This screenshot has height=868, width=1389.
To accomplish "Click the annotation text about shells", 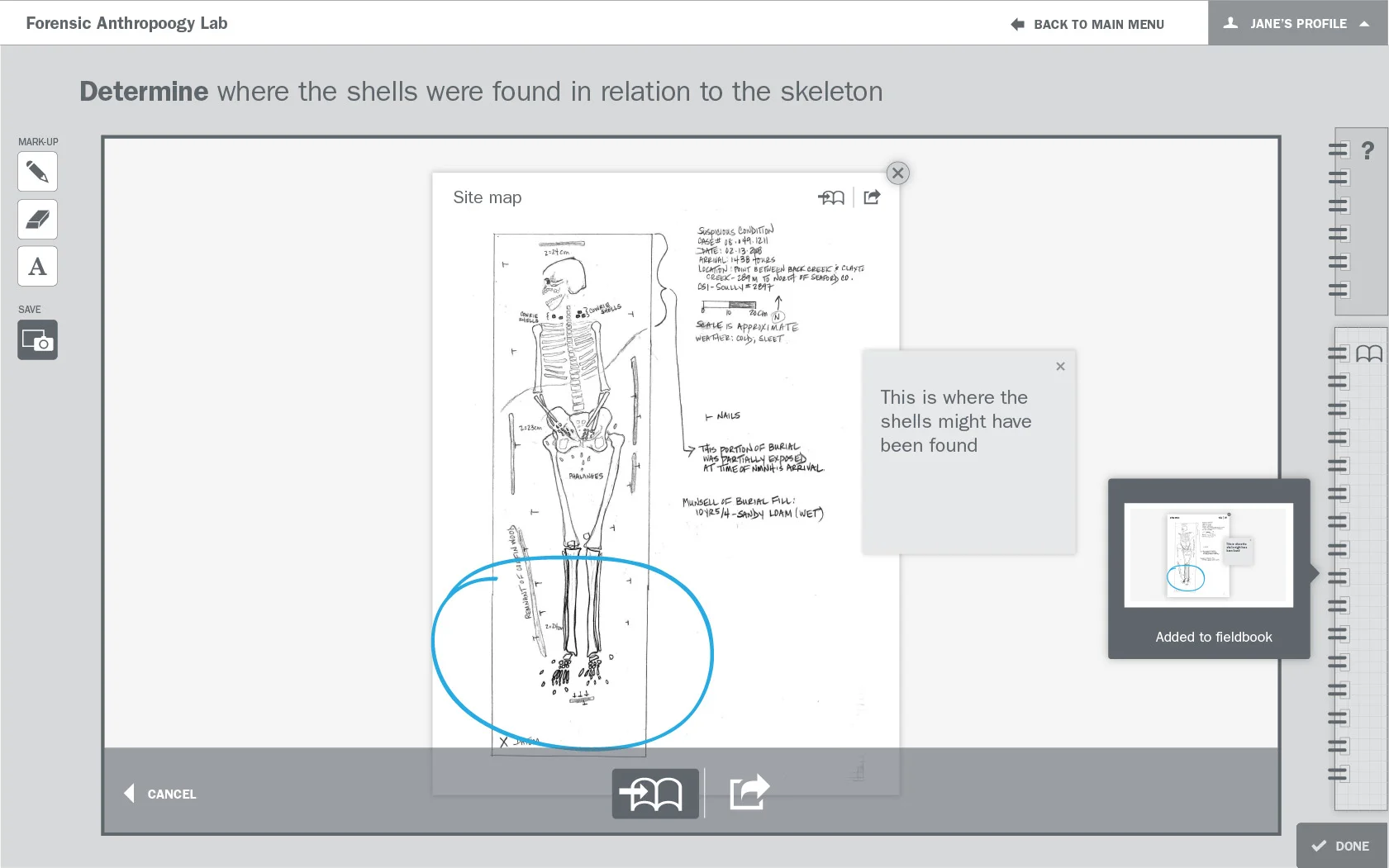I will [x=956, y=421].
